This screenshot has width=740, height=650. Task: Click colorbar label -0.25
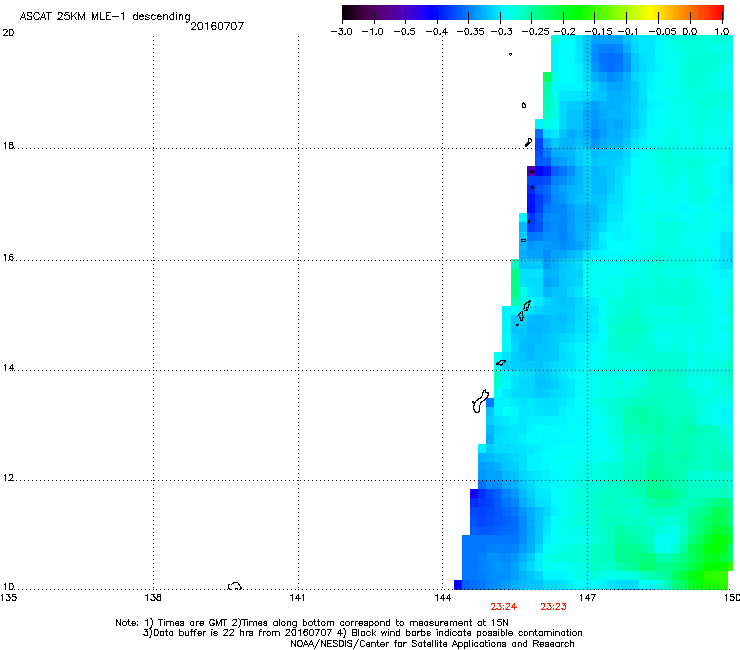(x=535, y=32)
